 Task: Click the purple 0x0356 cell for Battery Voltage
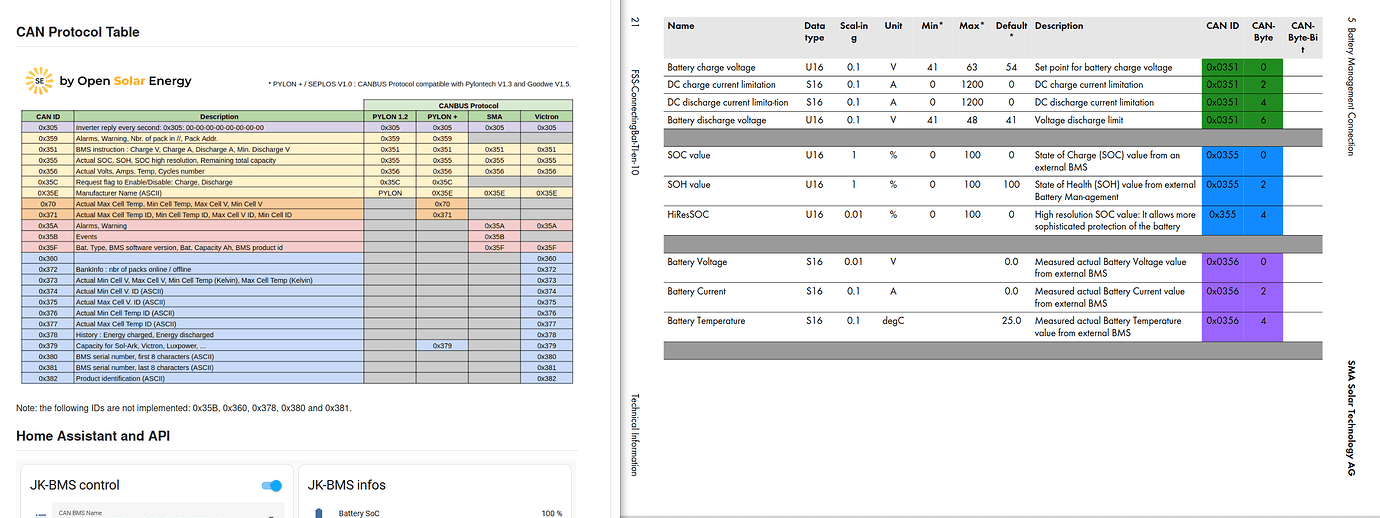[1221, 262]
